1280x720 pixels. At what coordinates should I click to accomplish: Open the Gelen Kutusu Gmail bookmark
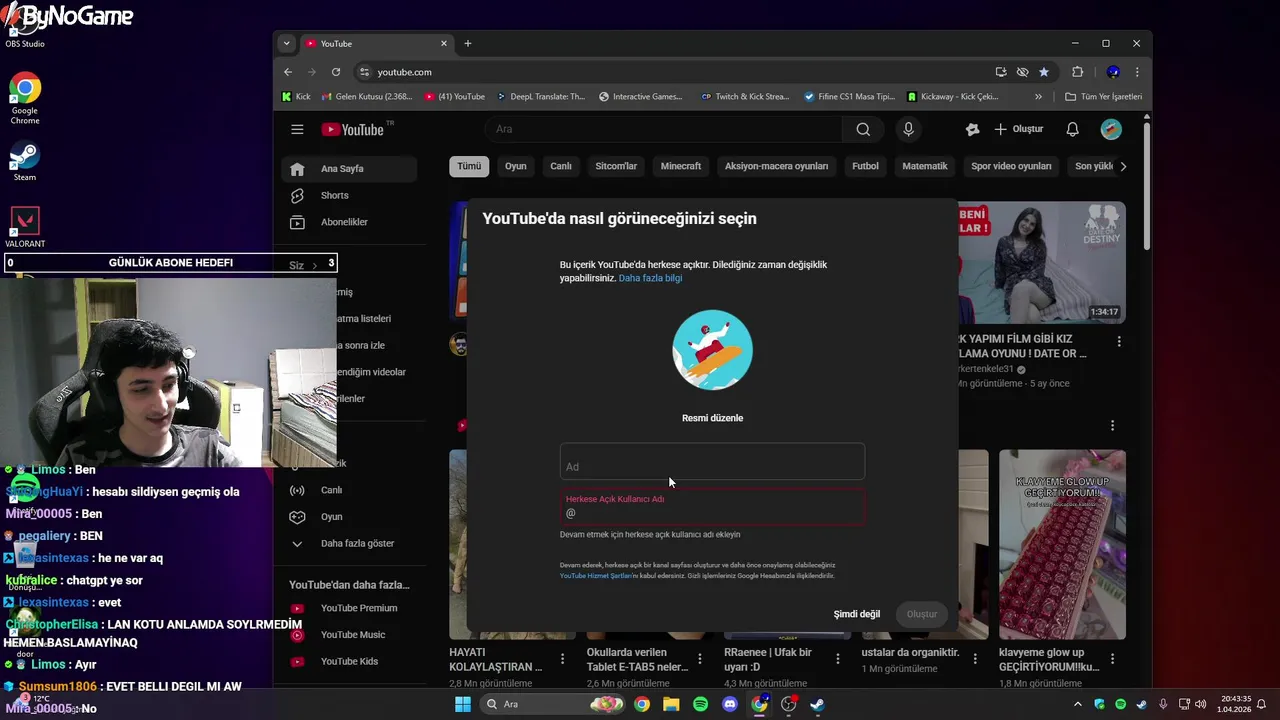click(367, 97)
